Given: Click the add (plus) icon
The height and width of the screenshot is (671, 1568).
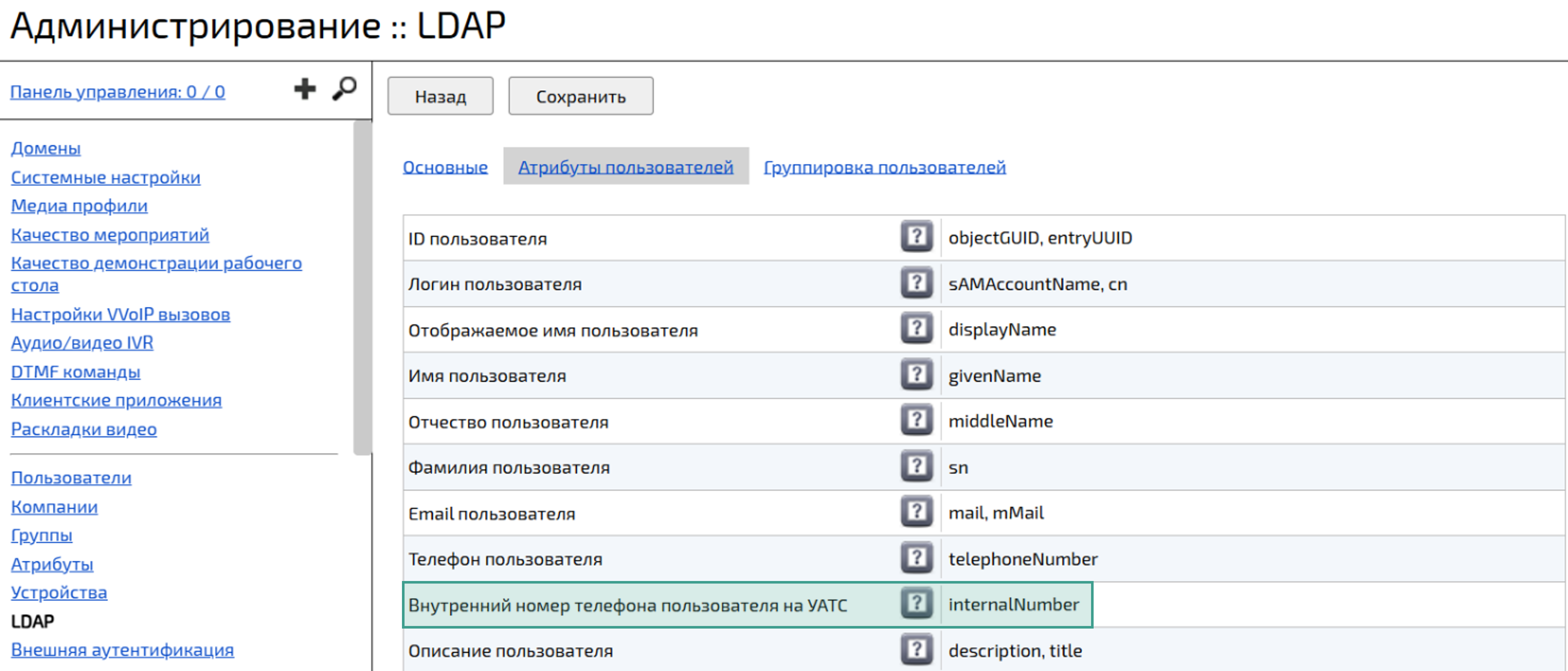Looking at the screenshot, I should click(x=305, y=90).
